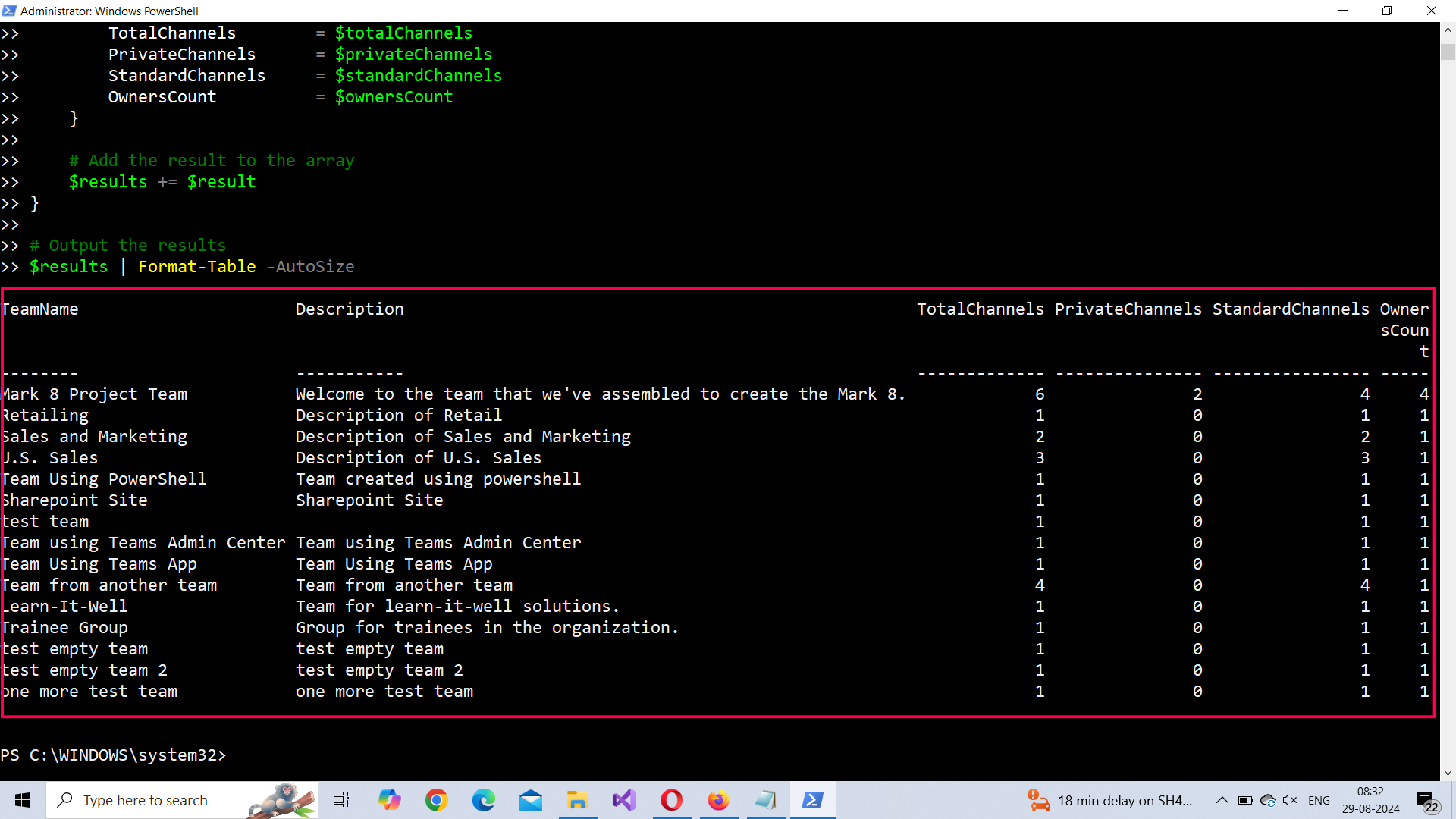
Task: Open the Windows Start menu
Action: pyautogui.click(x=23, y=800)
